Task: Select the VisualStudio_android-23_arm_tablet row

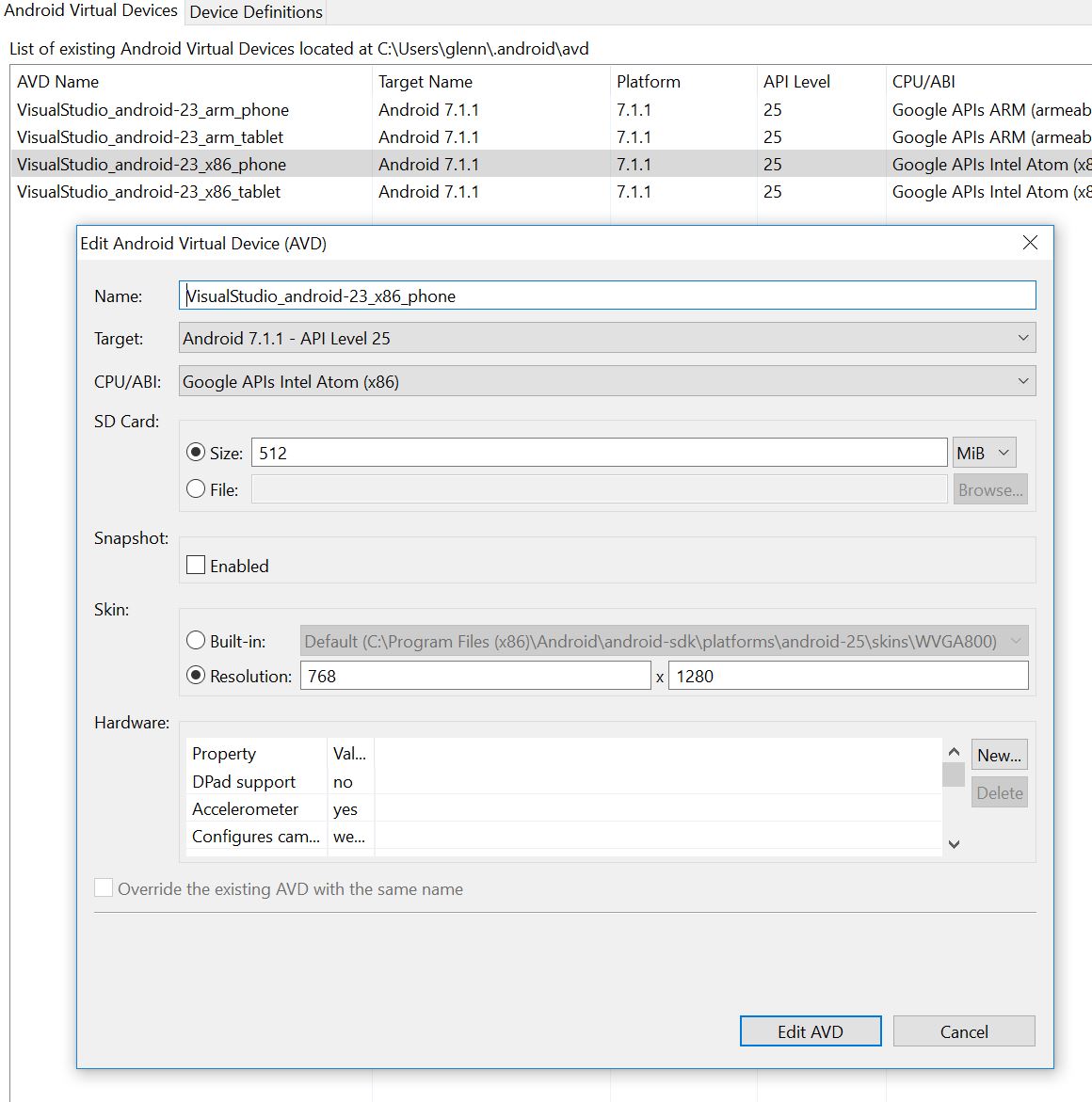Action: [552, 137]
